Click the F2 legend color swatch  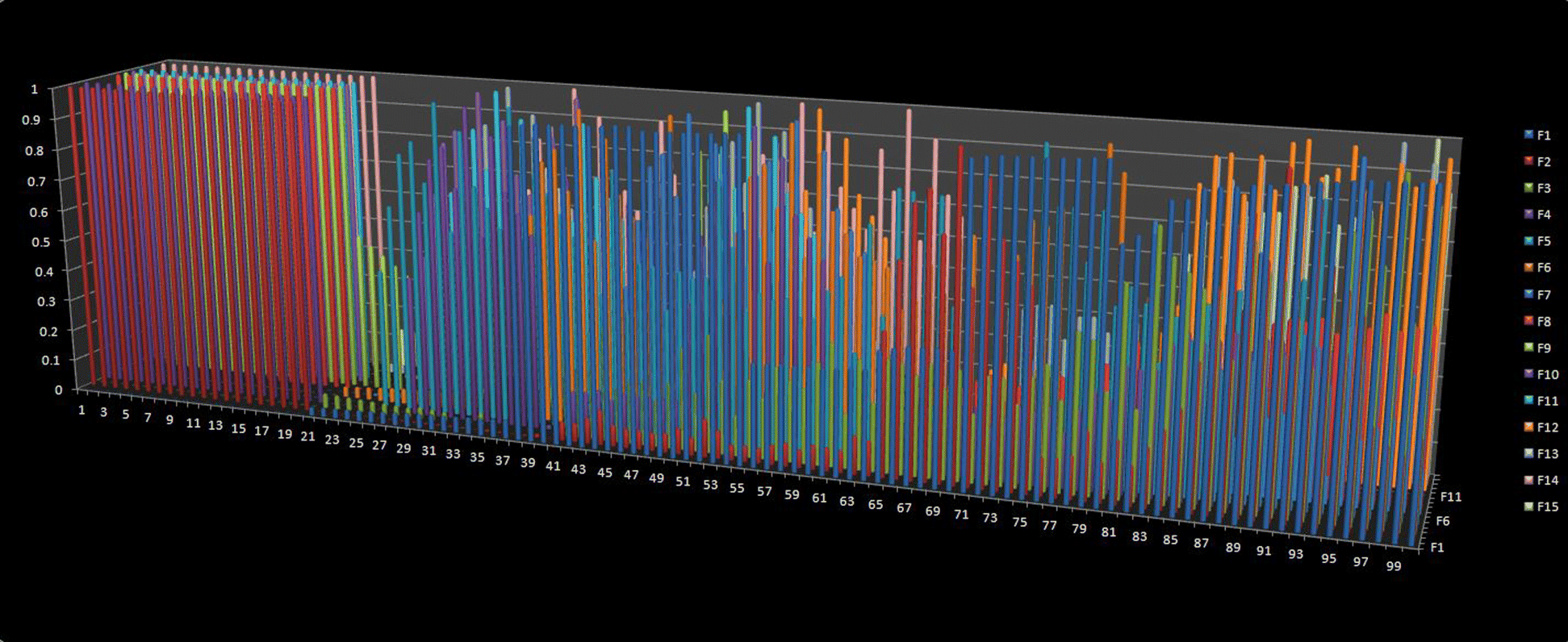[x=1528, y=161]
